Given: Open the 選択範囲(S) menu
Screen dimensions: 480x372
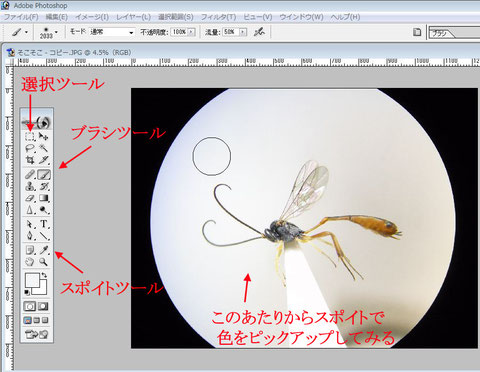Looking at the screenshot, I should 176,17.
